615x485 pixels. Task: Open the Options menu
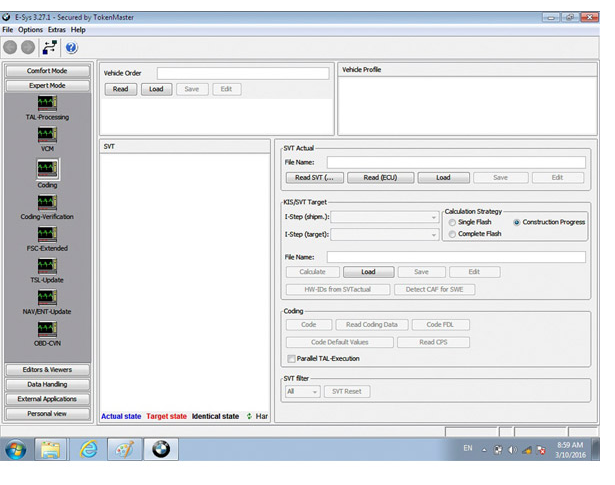click(30, 30)
